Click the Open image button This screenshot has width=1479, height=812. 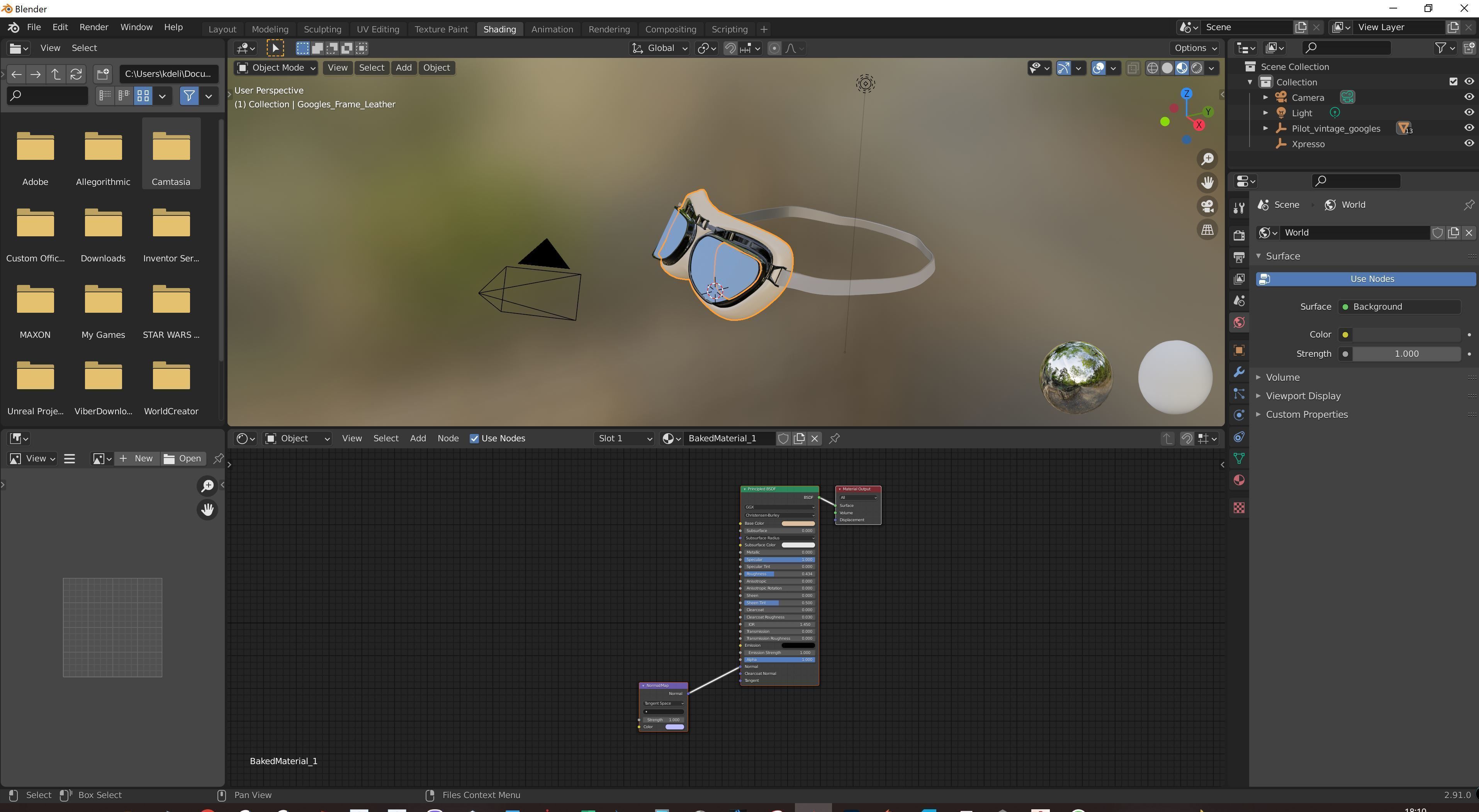click(183, 458)
